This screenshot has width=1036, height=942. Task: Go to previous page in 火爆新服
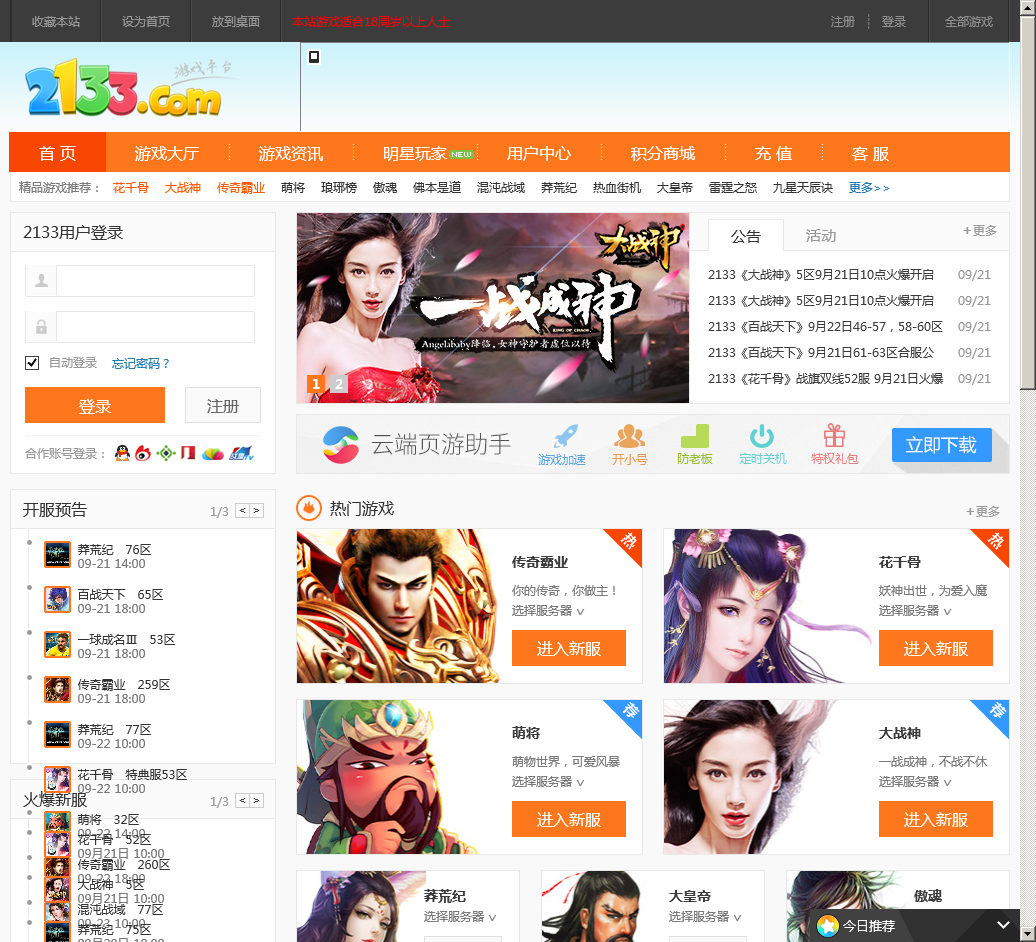click(x=242, y=801)
